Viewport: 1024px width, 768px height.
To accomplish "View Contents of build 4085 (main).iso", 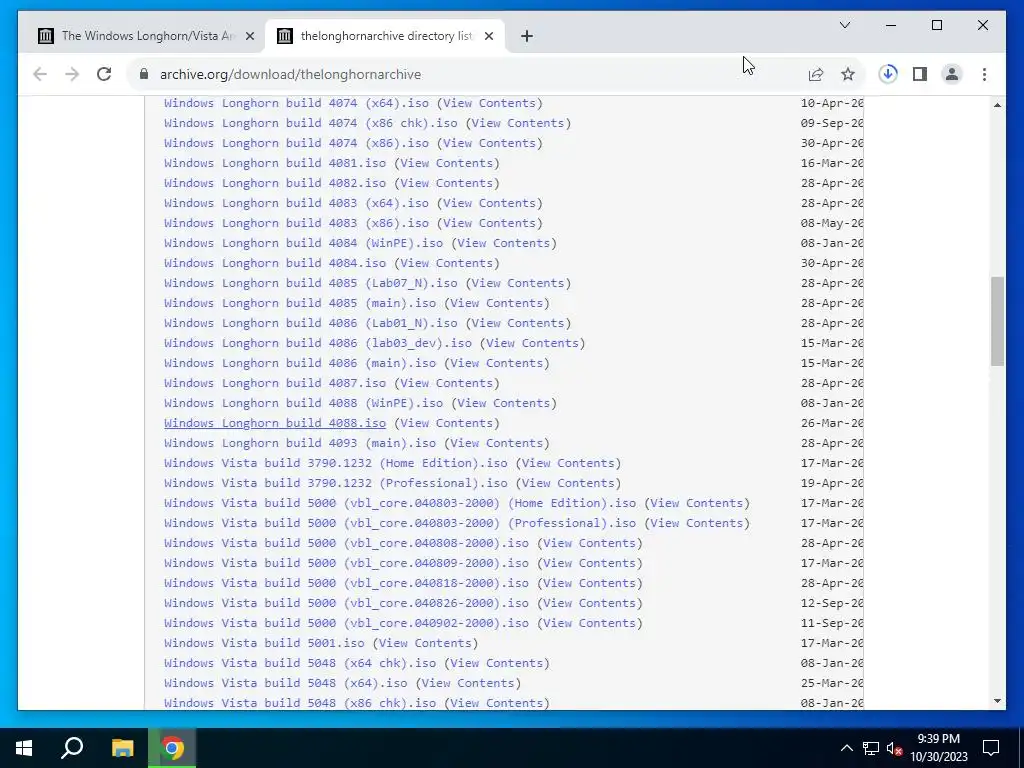I will 497,303.
